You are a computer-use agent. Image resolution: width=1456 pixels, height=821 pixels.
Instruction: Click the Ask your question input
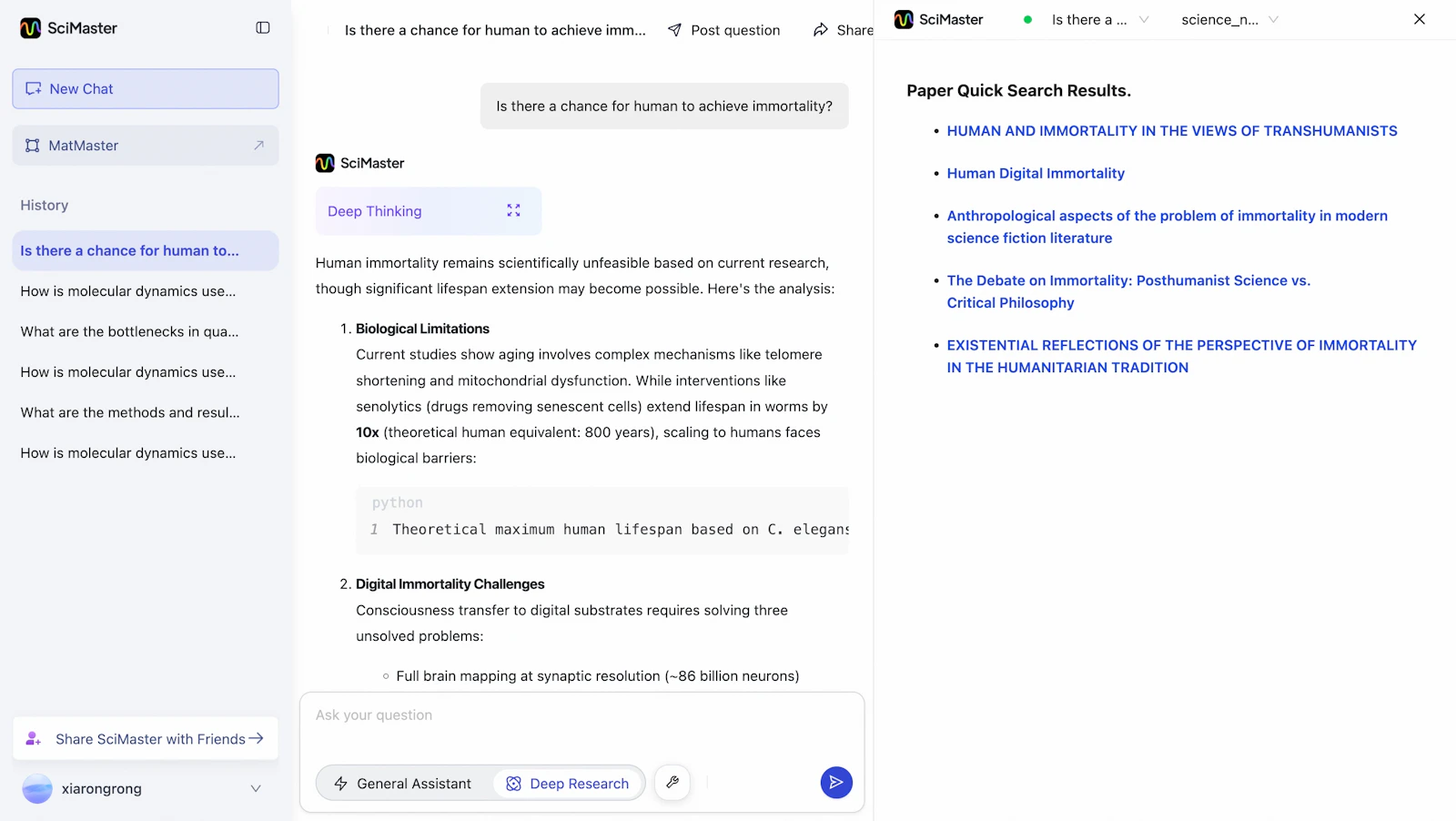[x=582, y=716]
